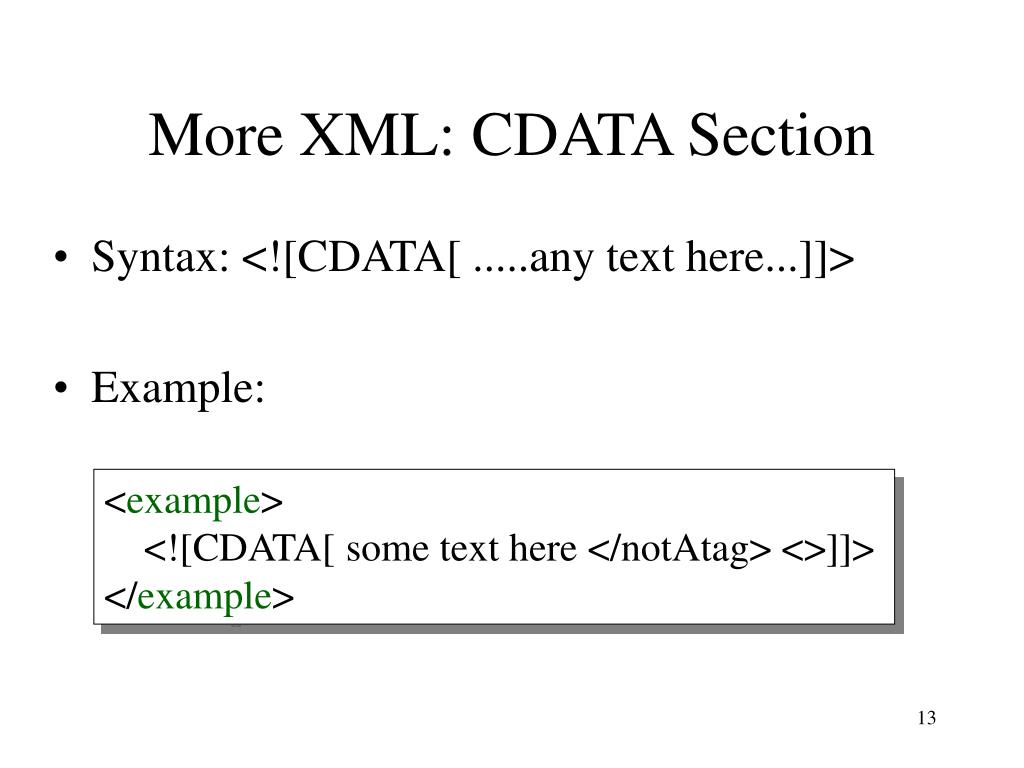Click the slide title 'More XML: CDATA Section'
Viewport: 1024px width, 768px height.
click(x=511, y=135)
